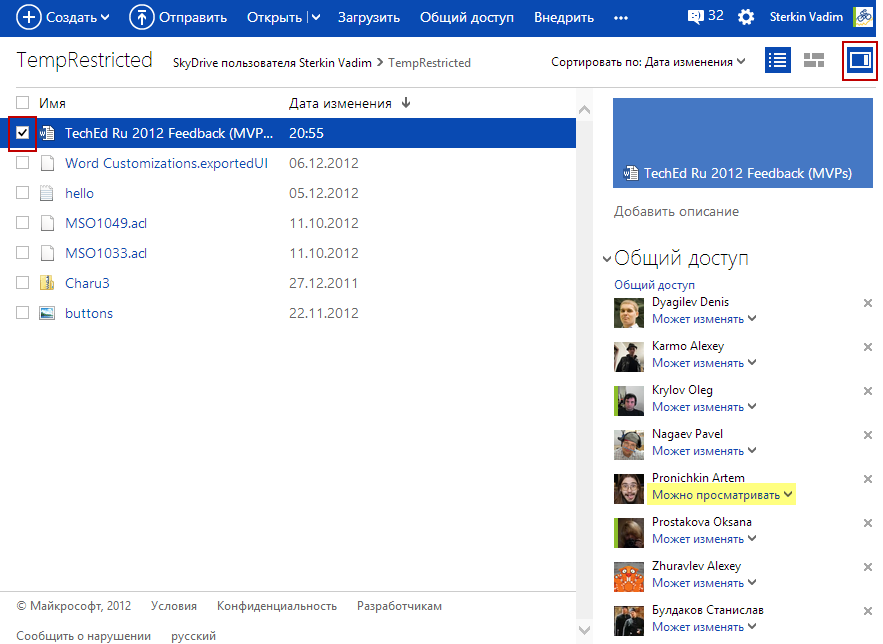Viewport: 883px width, 644px height.
Task: Click Загрузить in the top toolbar
Action: pyautogui.click(x=369, y=17)
